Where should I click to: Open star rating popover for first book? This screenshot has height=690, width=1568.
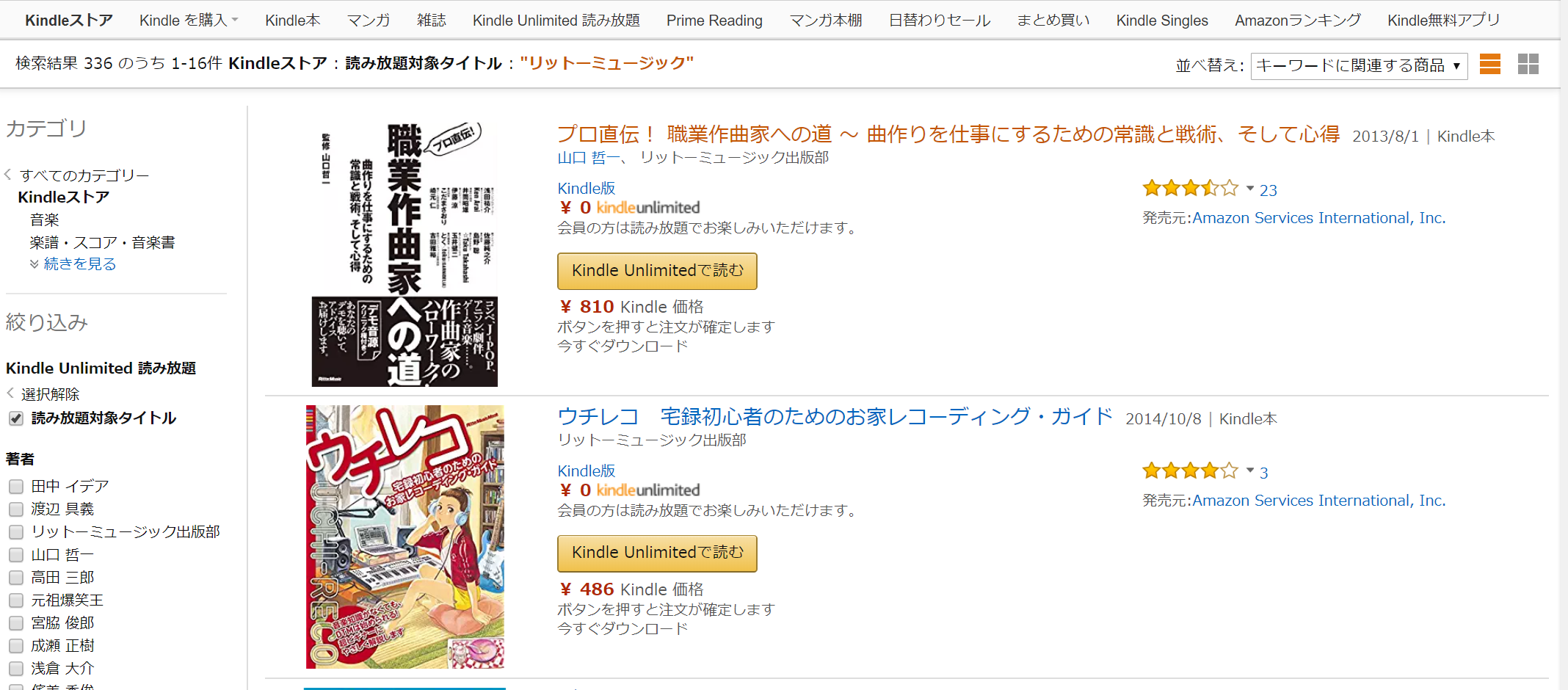coord(1250,189)
